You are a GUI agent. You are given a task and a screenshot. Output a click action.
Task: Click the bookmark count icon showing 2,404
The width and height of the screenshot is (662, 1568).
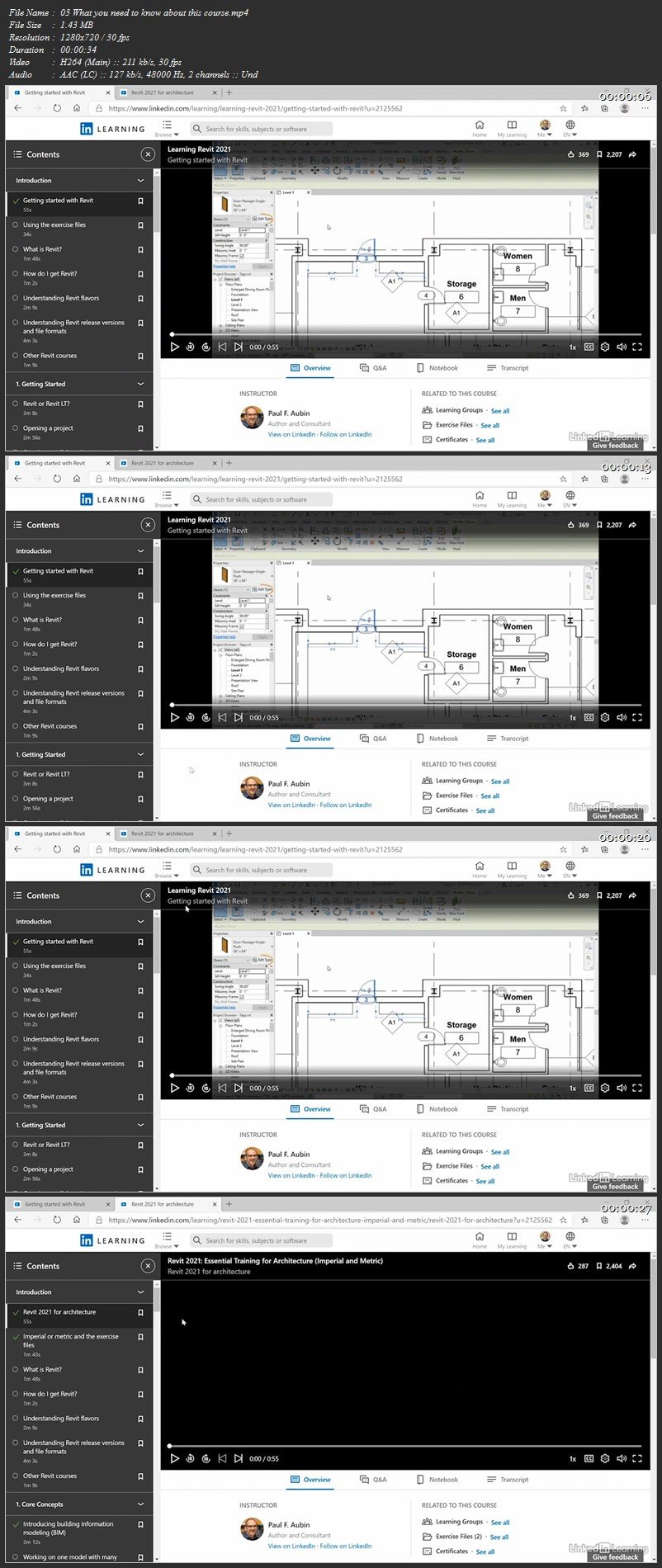tap(599, 1266)
